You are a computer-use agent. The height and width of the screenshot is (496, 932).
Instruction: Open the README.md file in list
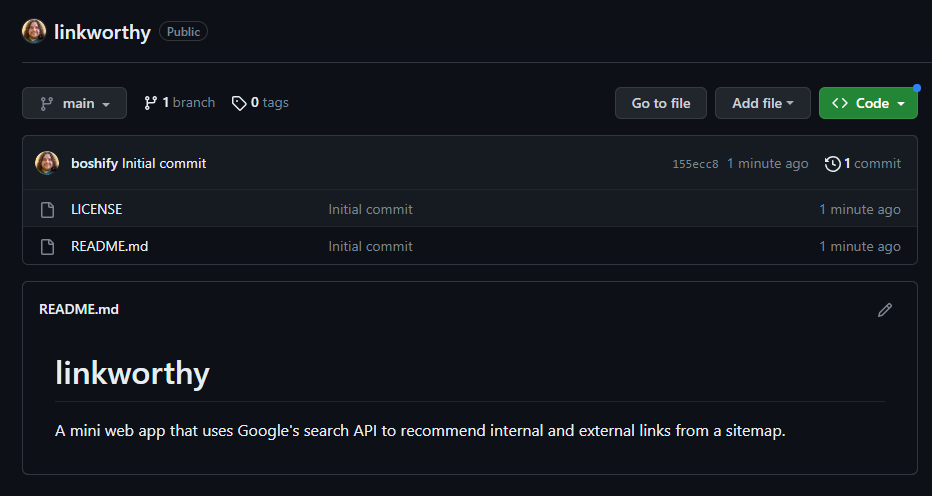(109, 246)
